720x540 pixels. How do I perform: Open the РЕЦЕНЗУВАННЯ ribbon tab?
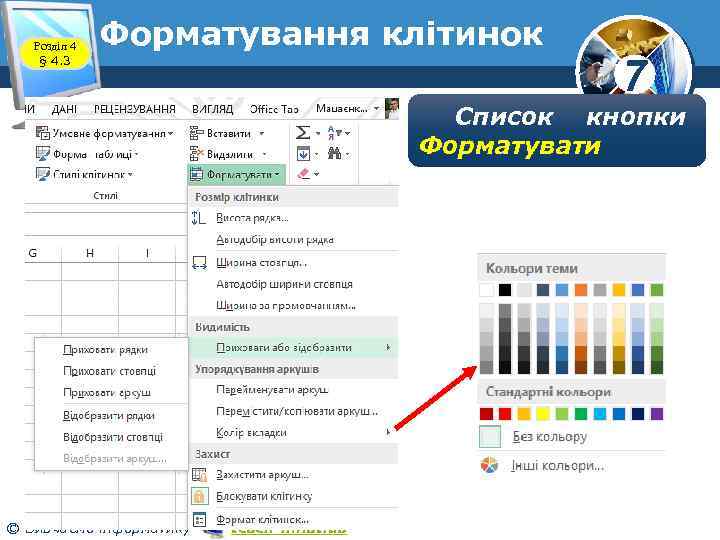[135, 109]
